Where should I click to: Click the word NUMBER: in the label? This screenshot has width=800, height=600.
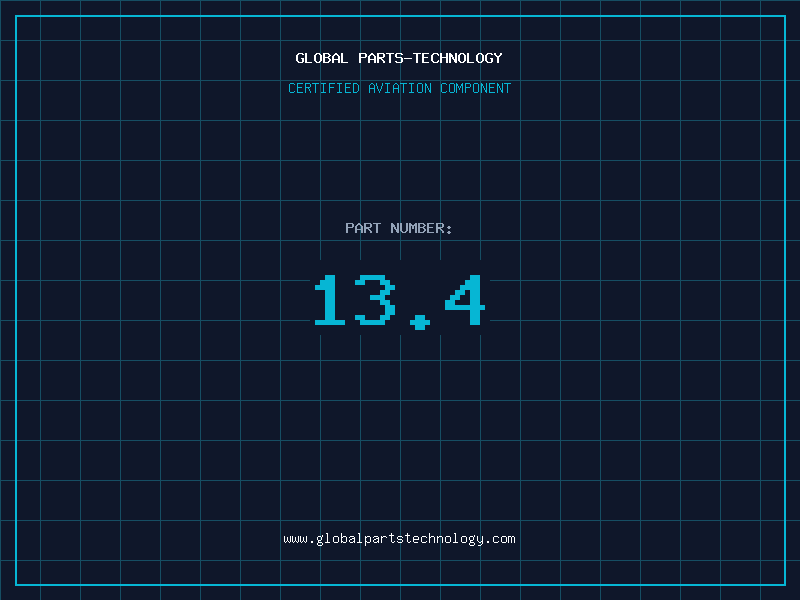tap(421, 229)
